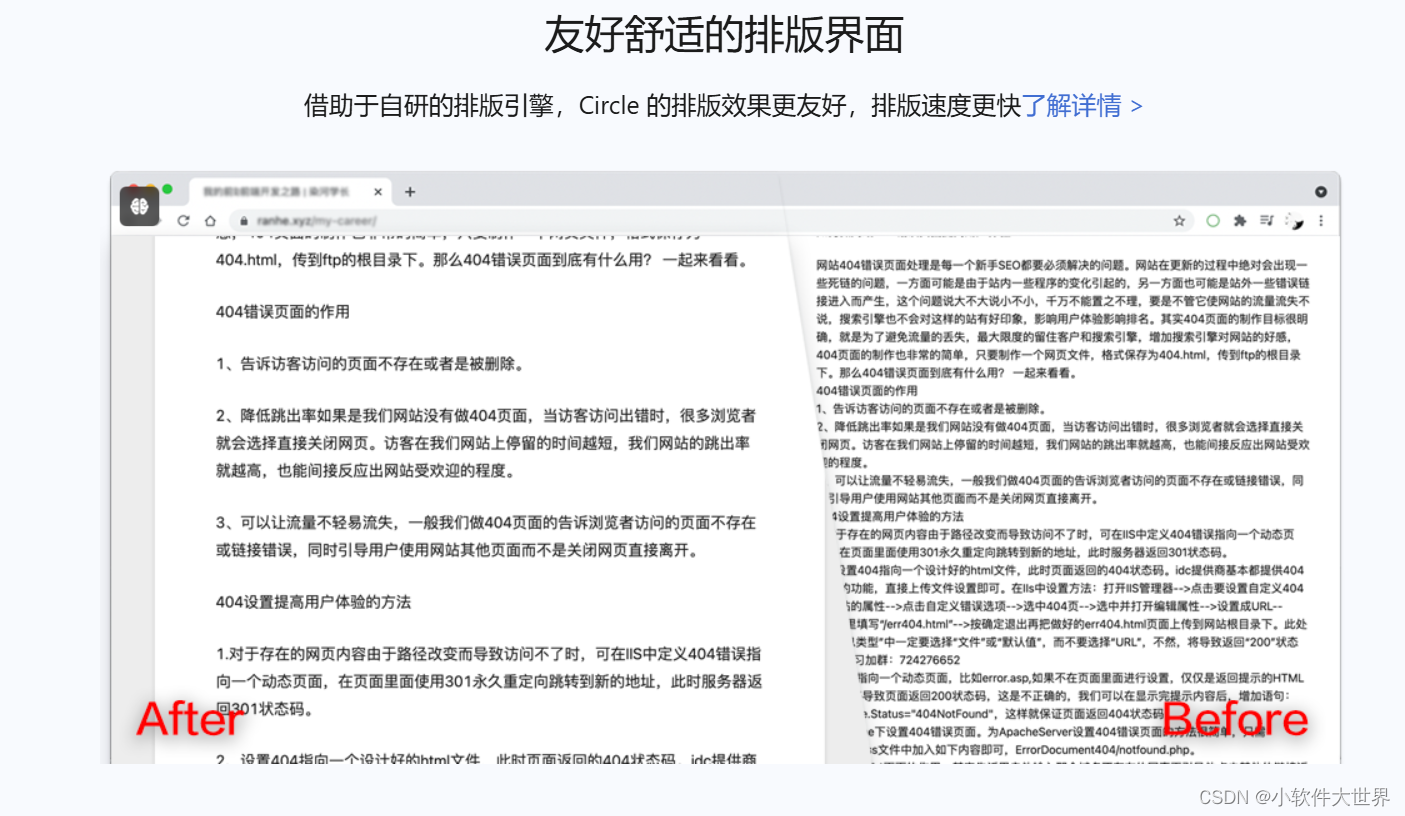
Task: Click the ranhe.xyz address bar
Action: click(x=710, y=221)
